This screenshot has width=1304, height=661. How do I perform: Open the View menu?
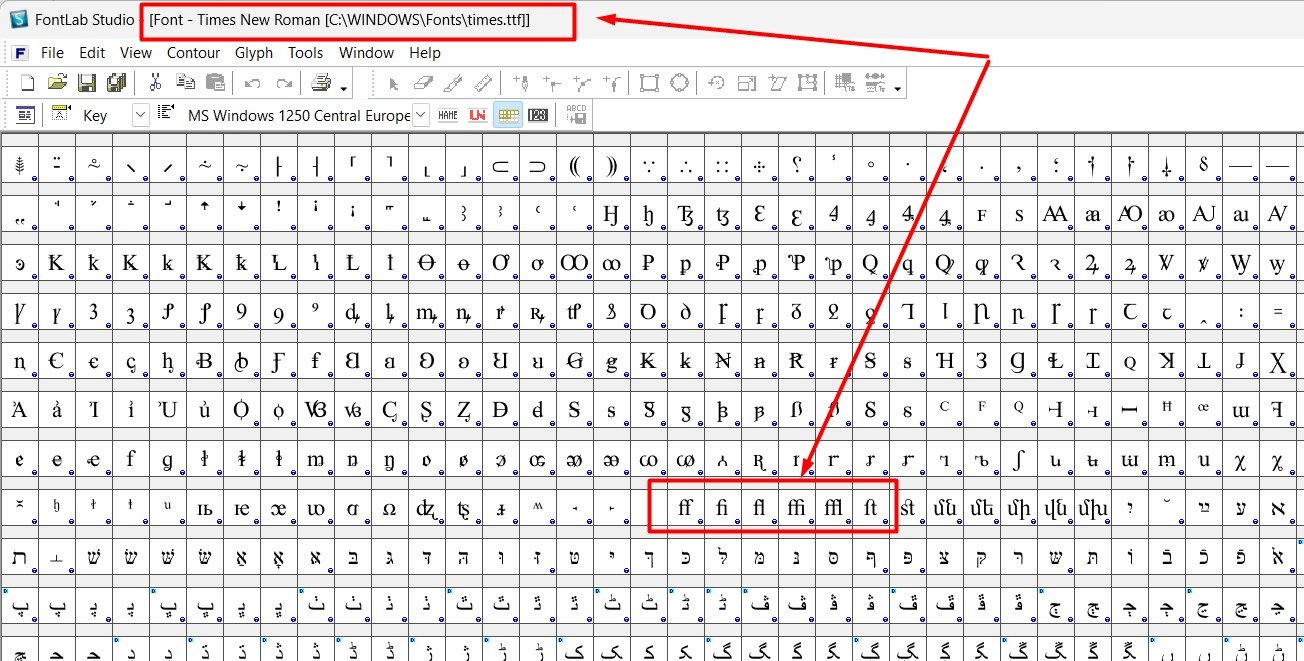[136, 53]
